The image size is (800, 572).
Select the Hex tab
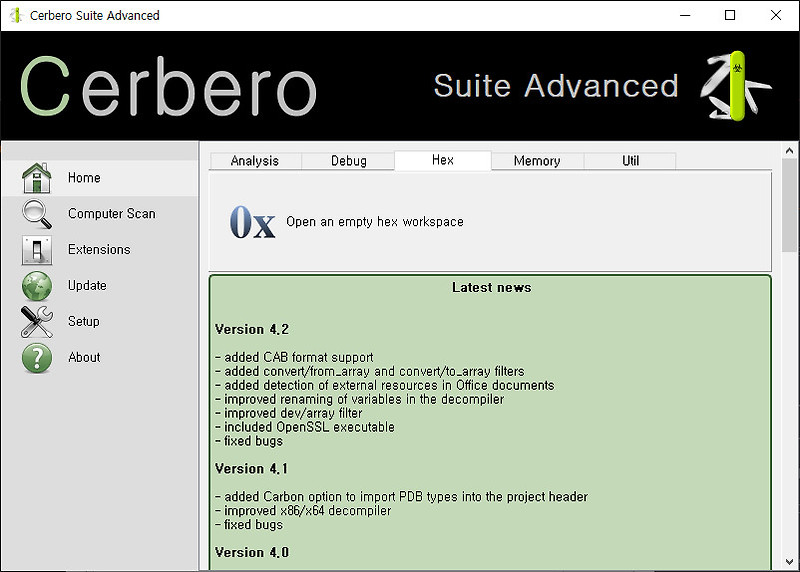443,160
